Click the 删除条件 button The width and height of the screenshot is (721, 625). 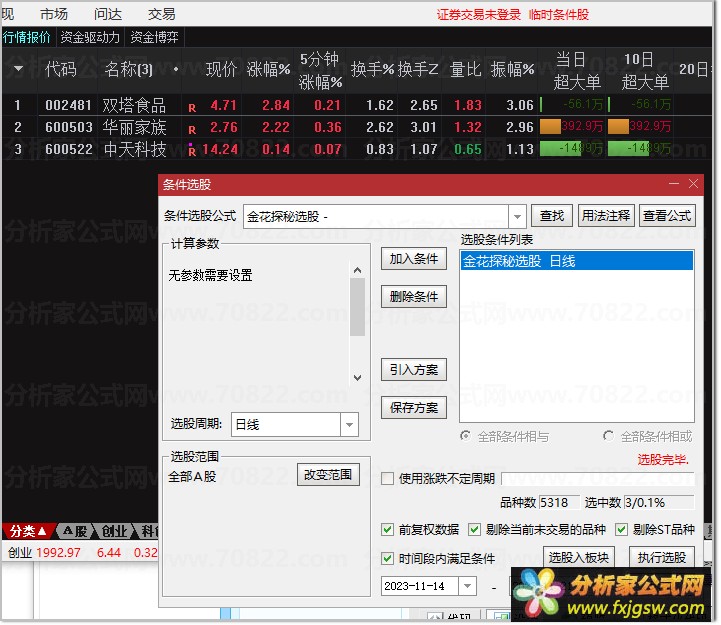pyautogui.click(x=414, y=297)
